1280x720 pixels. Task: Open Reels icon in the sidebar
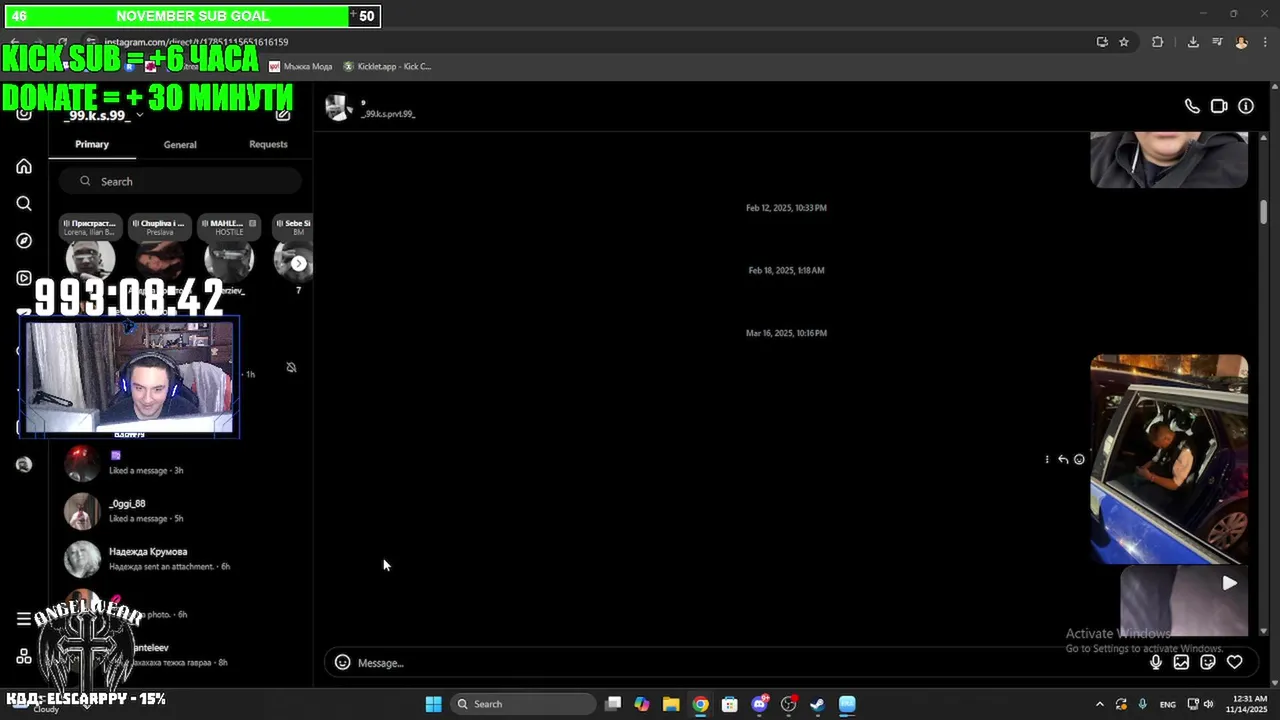(24, 278)
